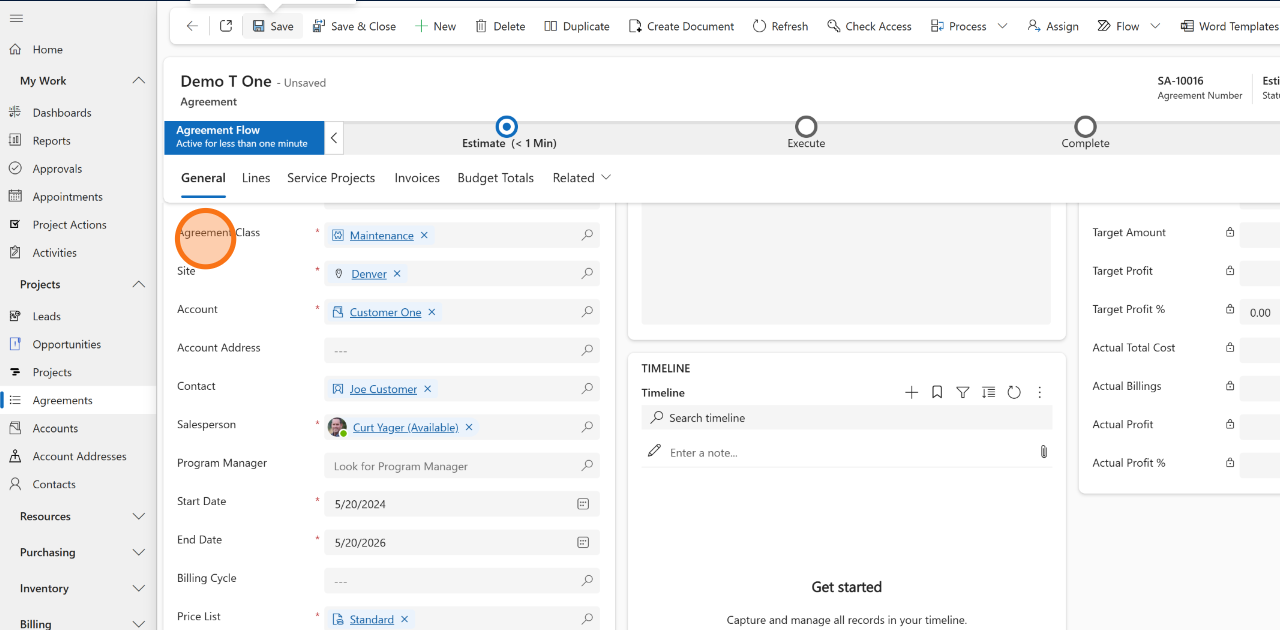Search Program Manager lookup icon

pos(588,466)
